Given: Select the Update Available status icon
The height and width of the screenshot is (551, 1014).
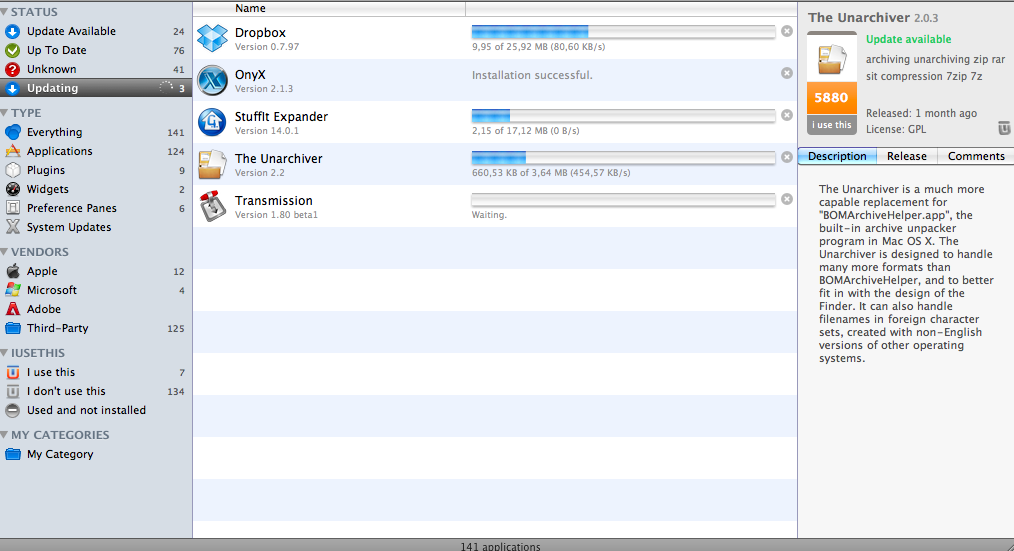Looking at the screenshot, I should [12, 31].
